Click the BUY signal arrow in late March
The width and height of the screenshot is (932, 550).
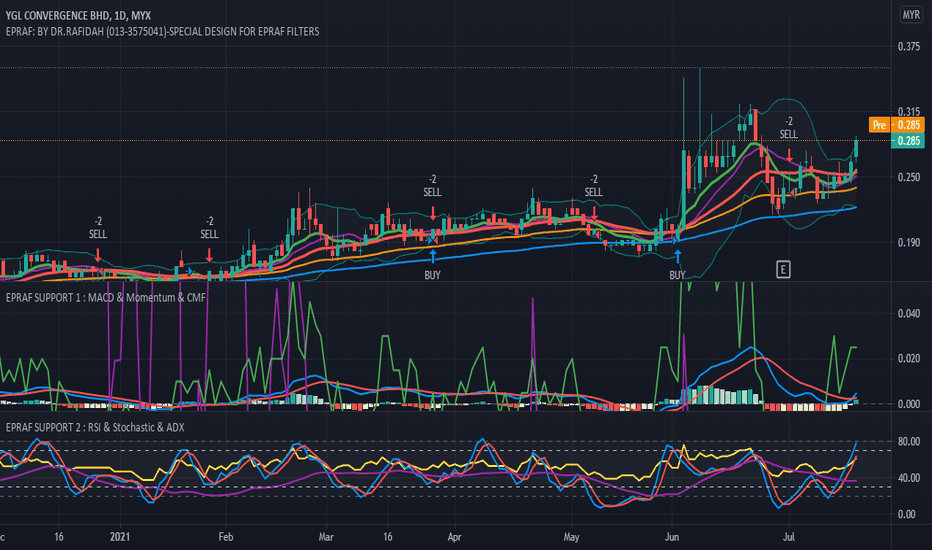point(433,256)
